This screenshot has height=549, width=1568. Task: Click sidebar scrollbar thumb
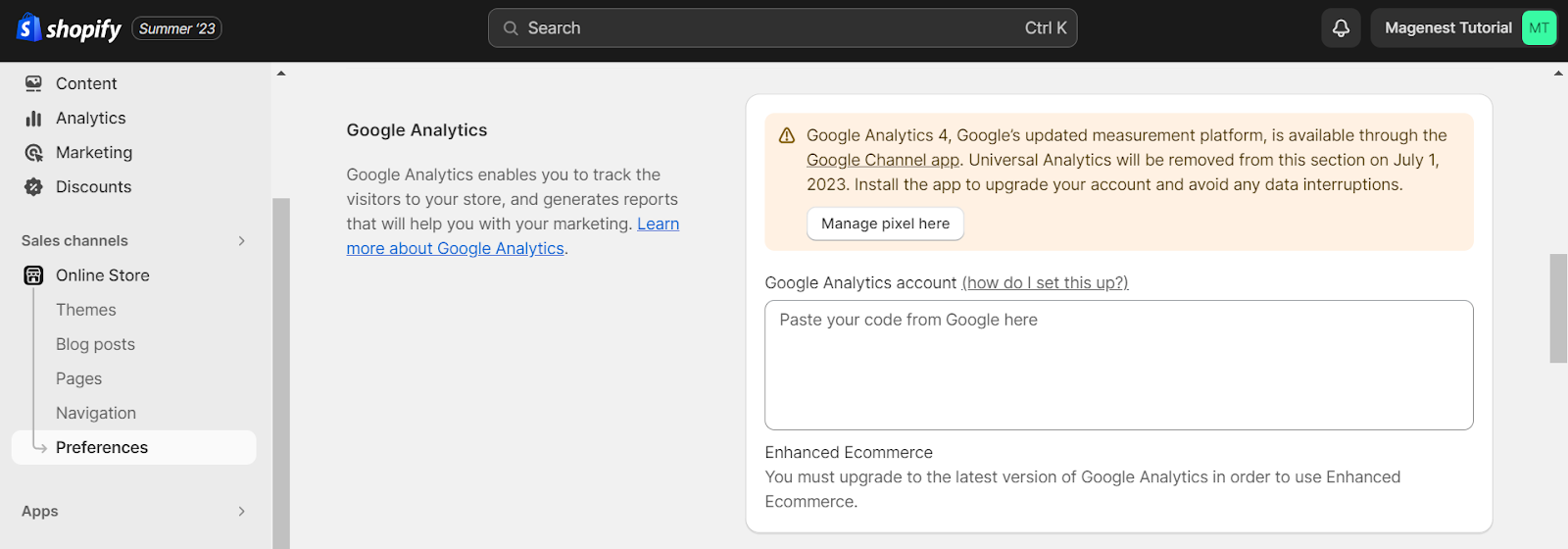tap(281, 374)
